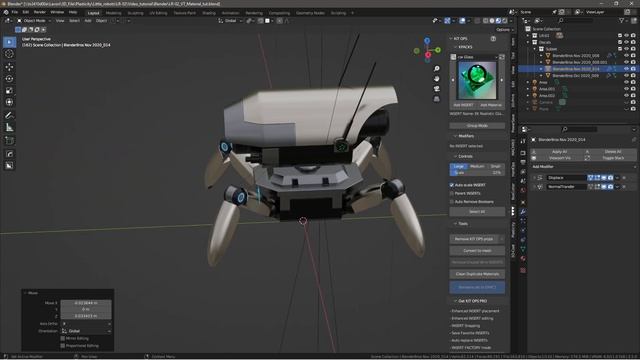Switch to the Shading workspace tab
This screenshot has width=640, height=360.
[x=209, y=13]
